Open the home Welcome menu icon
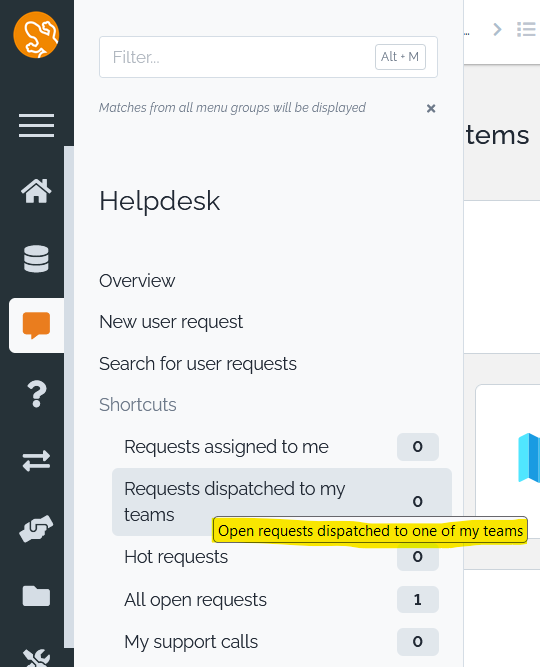The height and width of the screenshot is (667, 540). click(36, 191)
